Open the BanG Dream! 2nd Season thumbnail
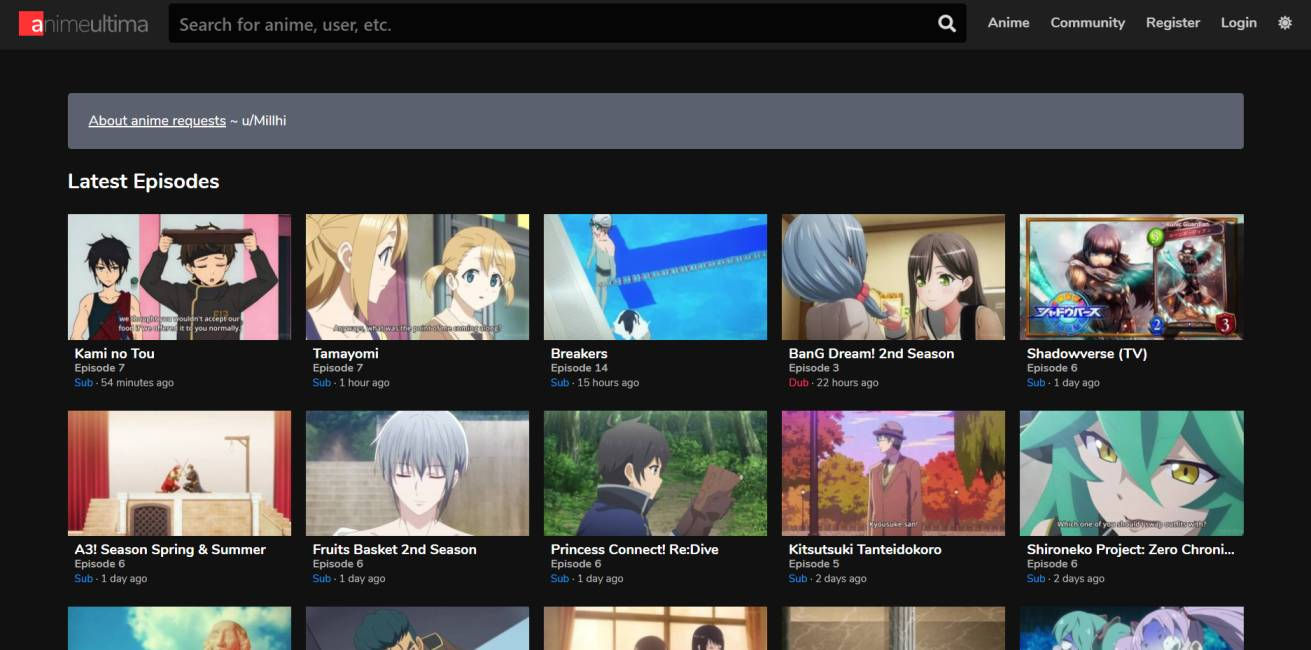The height and width of the screenshot is (650, 1311). click(894, 277)
